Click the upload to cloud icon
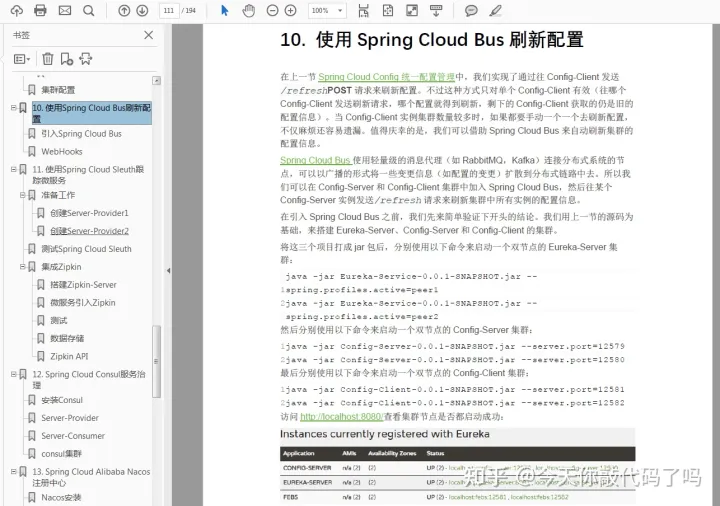The width and height of the screenshot is (720, 506). click(x=17, y=11)
